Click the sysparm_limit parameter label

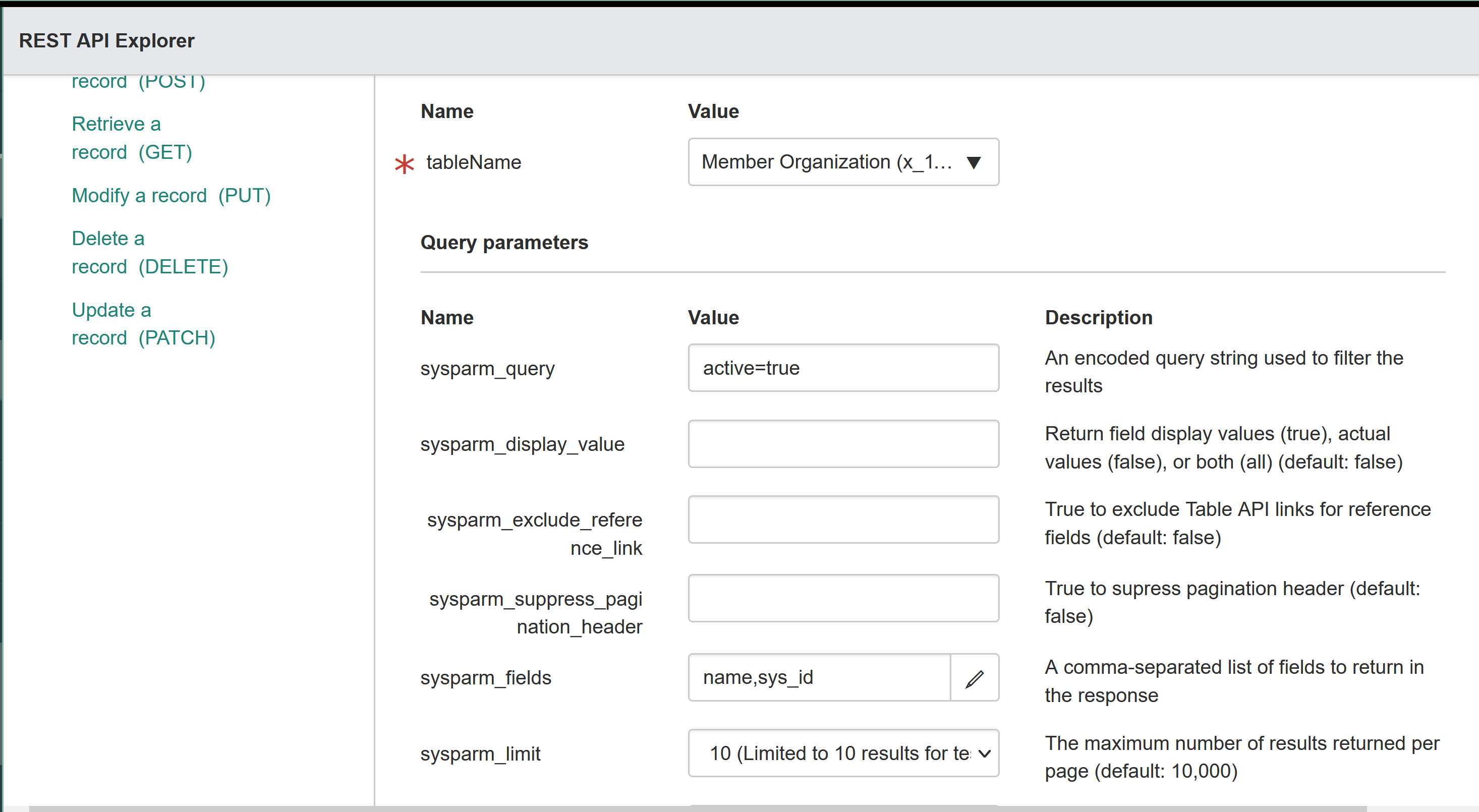pyautogui.click(x=480, y=754)
